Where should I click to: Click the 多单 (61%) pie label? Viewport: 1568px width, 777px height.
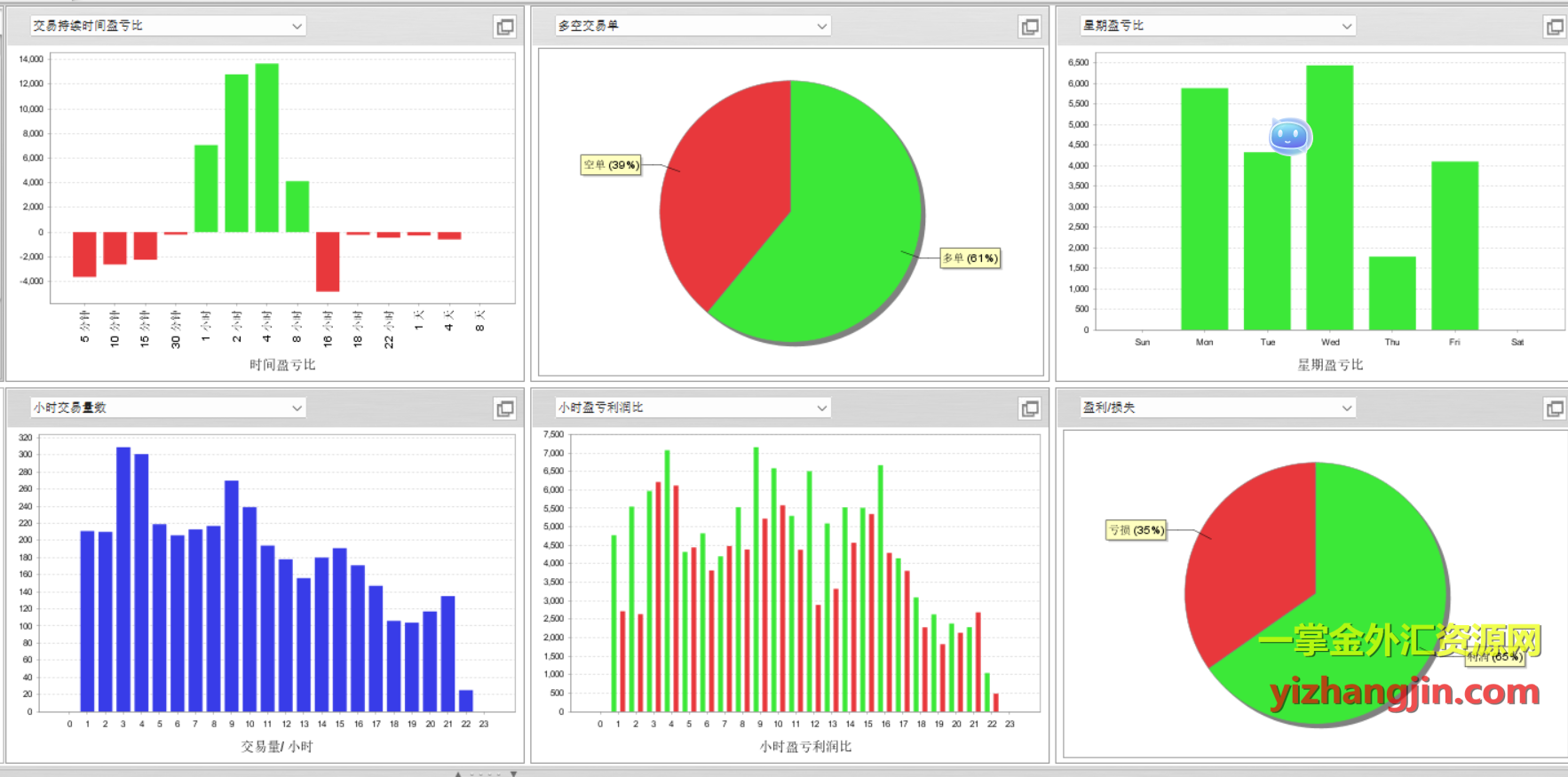[970, 258]
